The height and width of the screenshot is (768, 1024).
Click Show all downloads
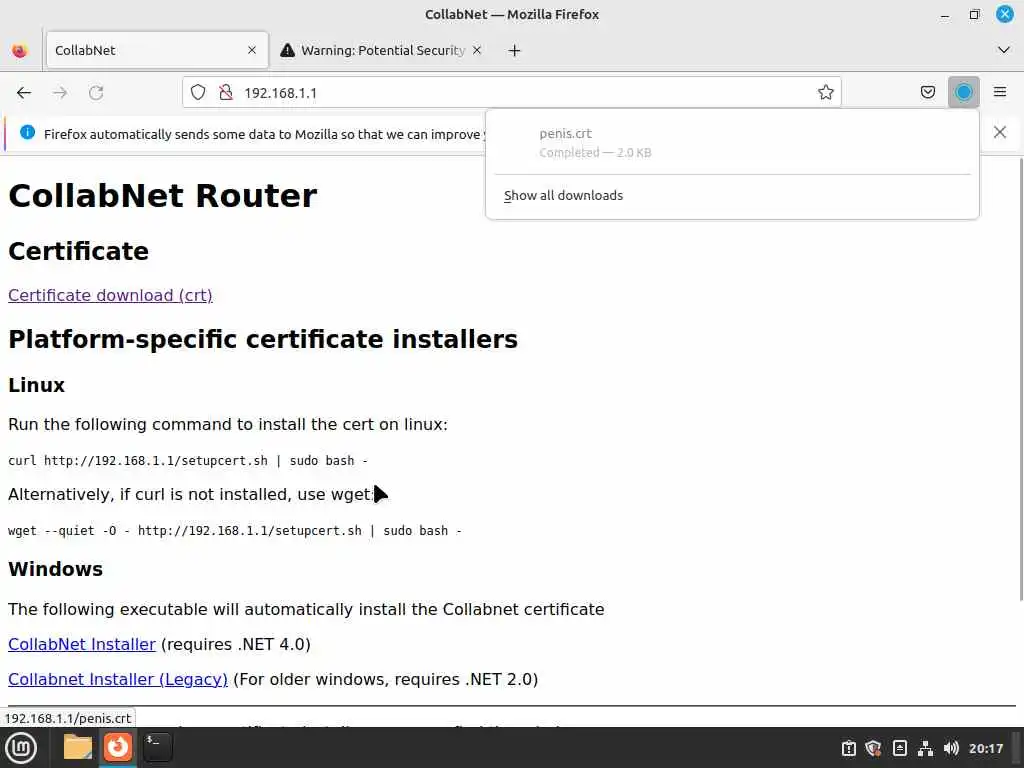(x=563, y=195)
